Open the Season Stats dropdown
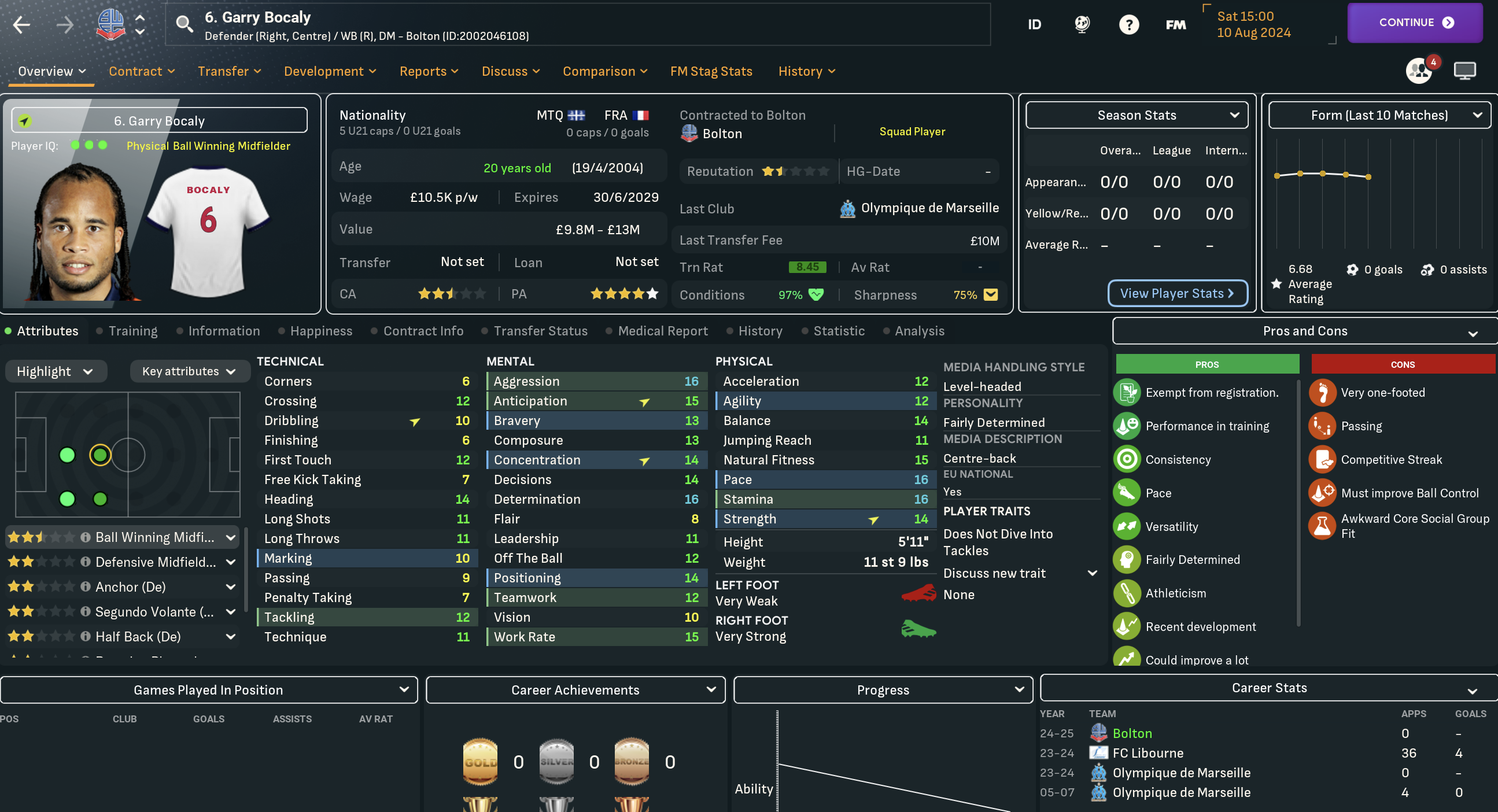 coord(1137,115)
